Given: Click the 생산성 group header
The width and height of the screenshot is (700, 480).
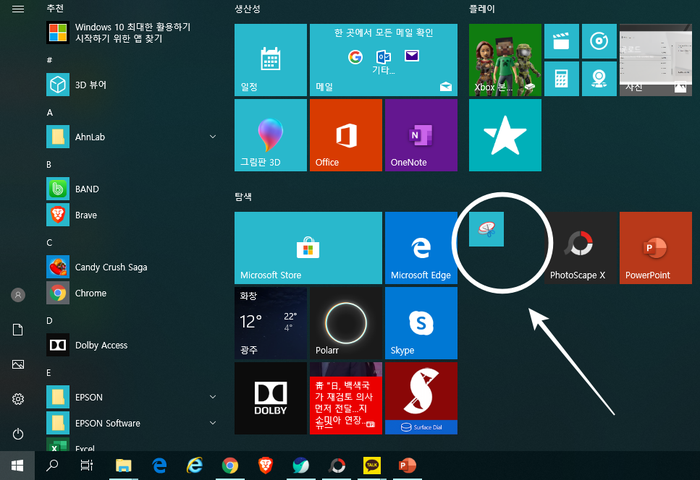Looking at the screenshot, I should click(x=247, y=8).
